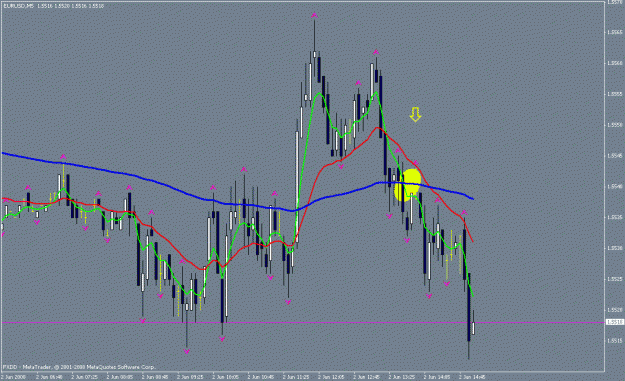Screen dimensions: 625x381
Task: Click the 2 Jun 09:25 time label
Action: pyautogui.click(x=191, y=377)
